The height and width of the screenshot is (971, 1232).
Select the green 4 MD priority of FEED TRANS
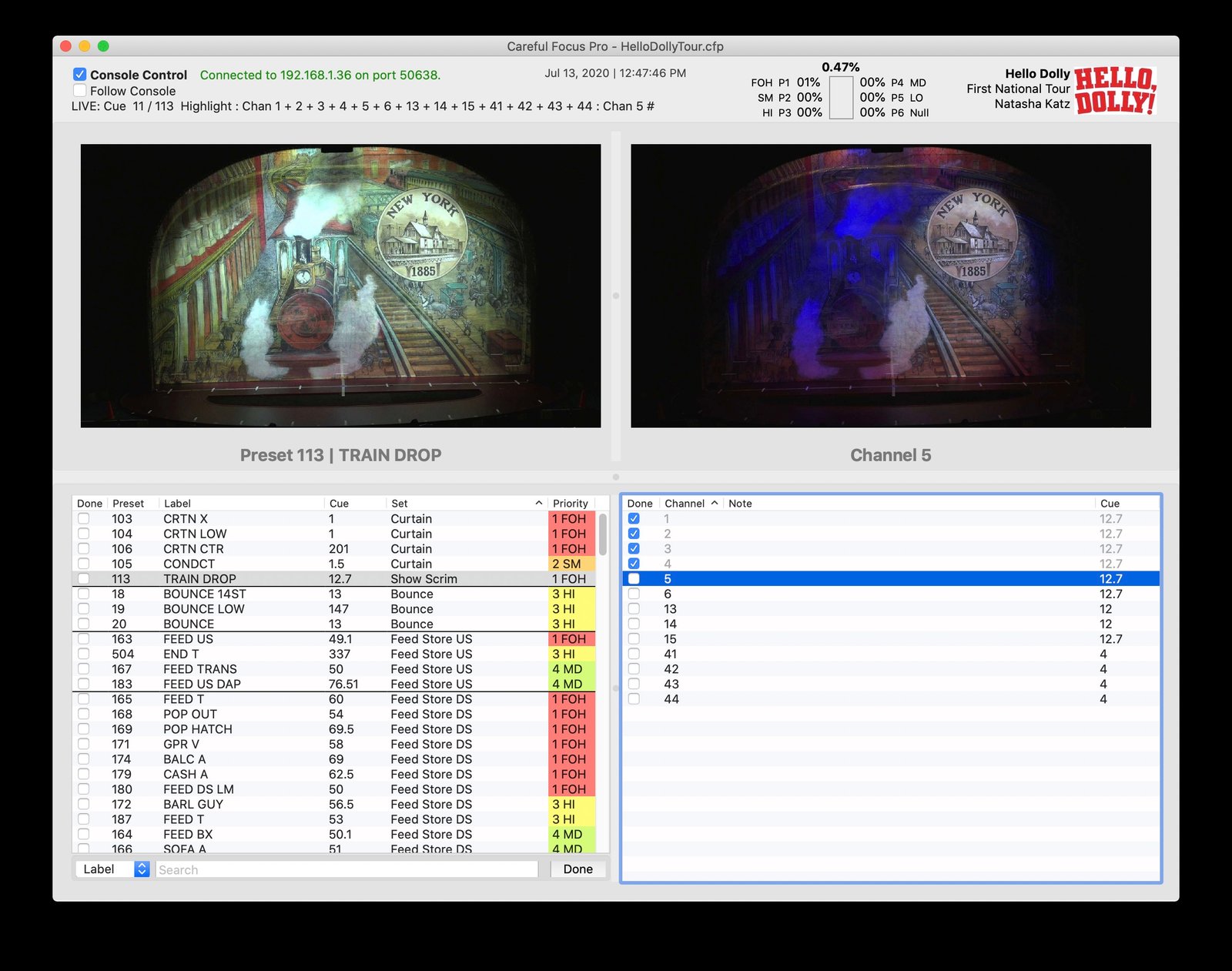point(571,668)
